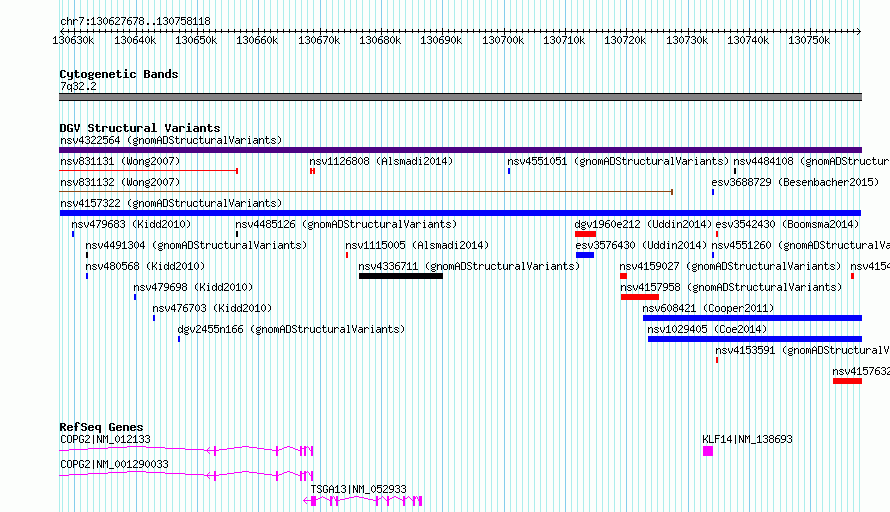Image resolution: width=890 pixels, height=512 pixels.
Task: Click nsv479698 (Kidd2010) label
Action: pos(193,287)
